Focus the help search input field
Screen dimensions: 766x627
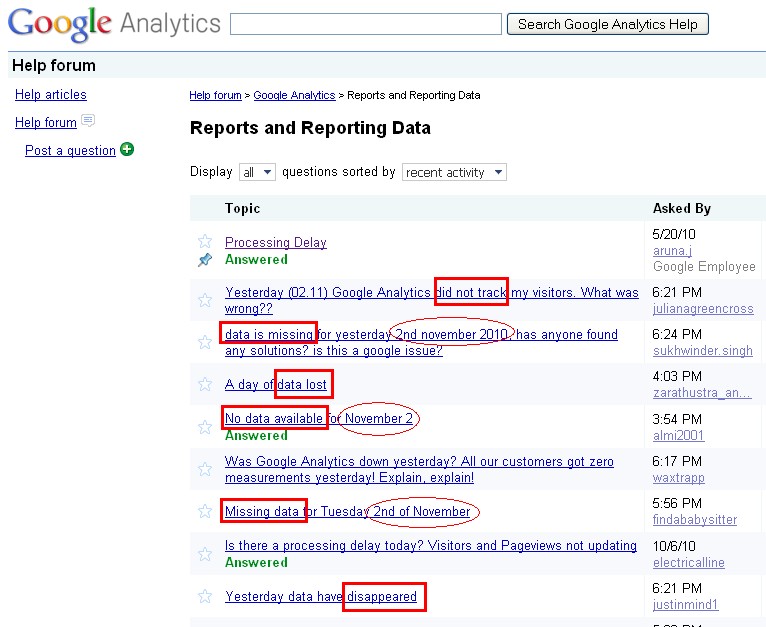[366, 24]
